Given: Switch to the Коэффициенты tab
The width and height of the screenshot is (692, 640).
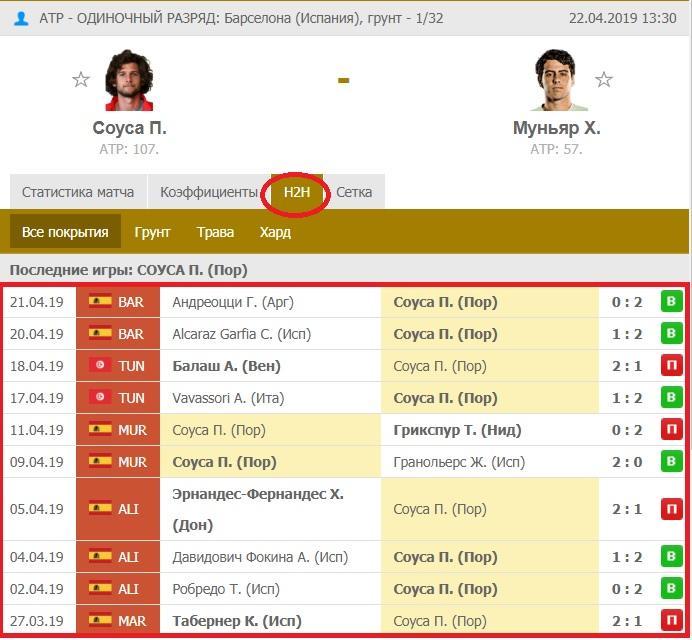Looking at the screenshot, I should pos(209,192).
